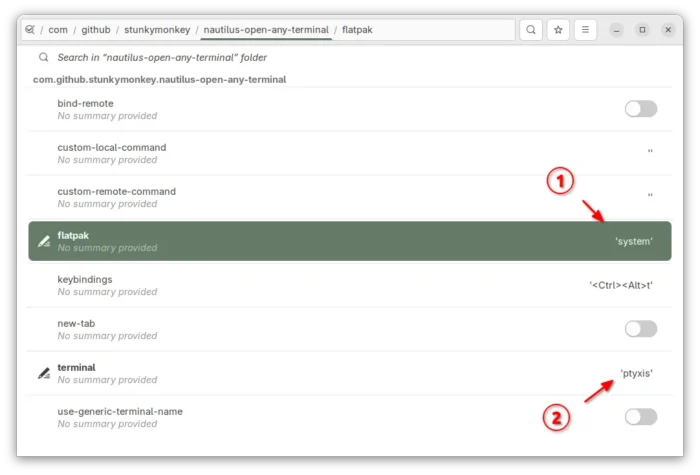Go to the 'com' path segment
The width and height of the screenshot is (700, 475).
57,30
